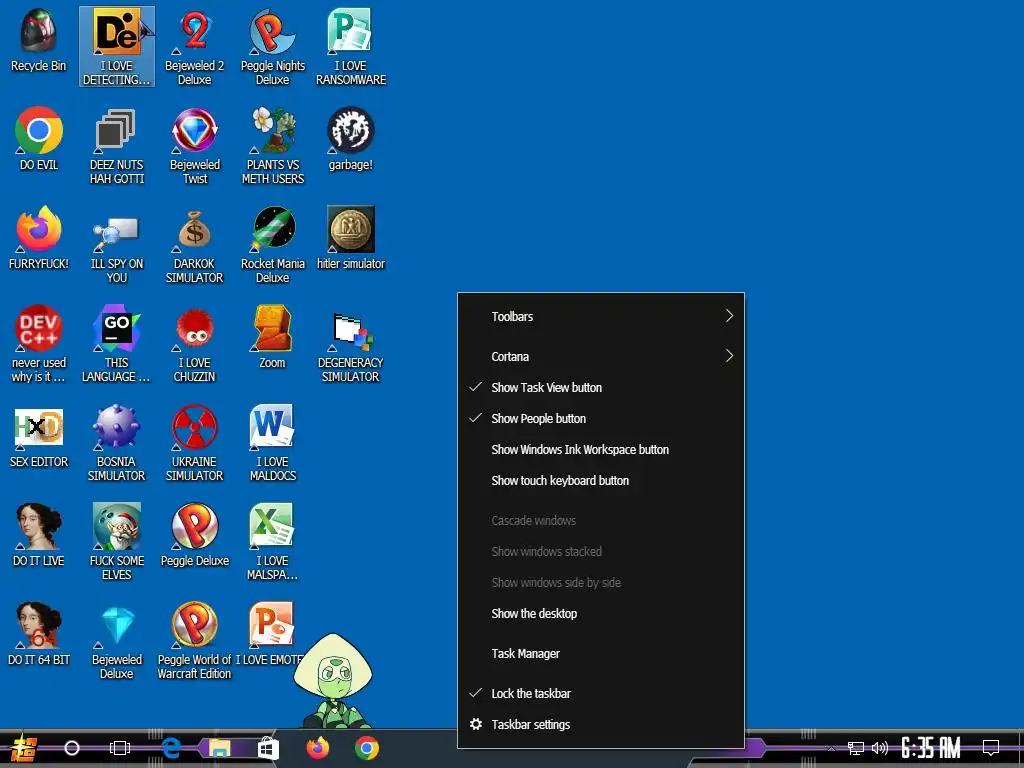Image resolution: width=1024 pixels, height=768 pixels.
Task: Open the Action Center notification icon
Action: pyautogui.click(x=991, y=748)
